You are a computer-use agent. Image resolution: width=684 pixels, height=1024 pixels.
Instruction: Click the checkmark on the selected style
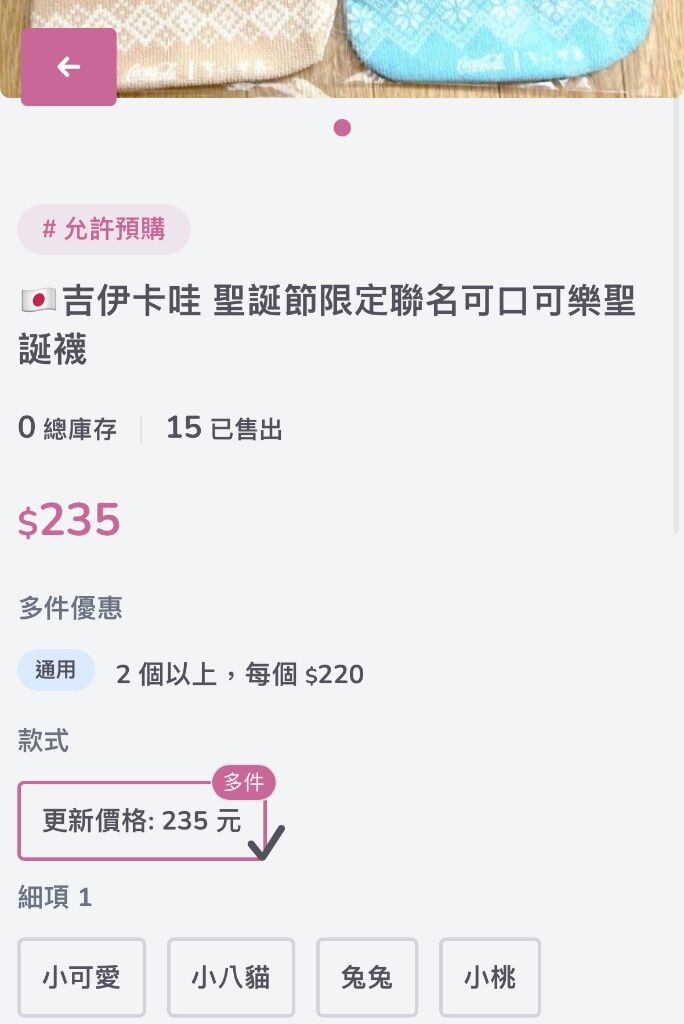pyautogui.click(x=266, y=842)
